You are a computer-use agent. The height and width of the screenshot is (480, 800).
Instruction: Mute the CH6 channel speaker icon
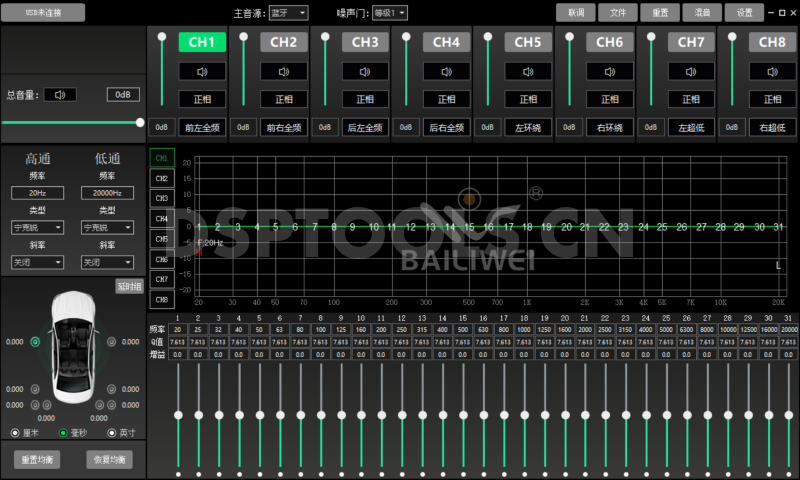[x=609, y=71]
